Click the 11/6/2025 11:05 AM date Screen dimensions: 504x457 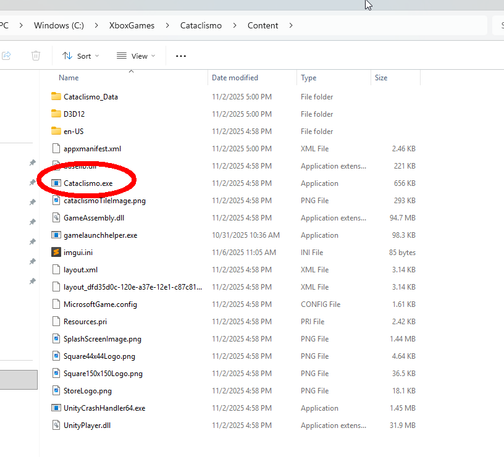(x=244, y=252)
